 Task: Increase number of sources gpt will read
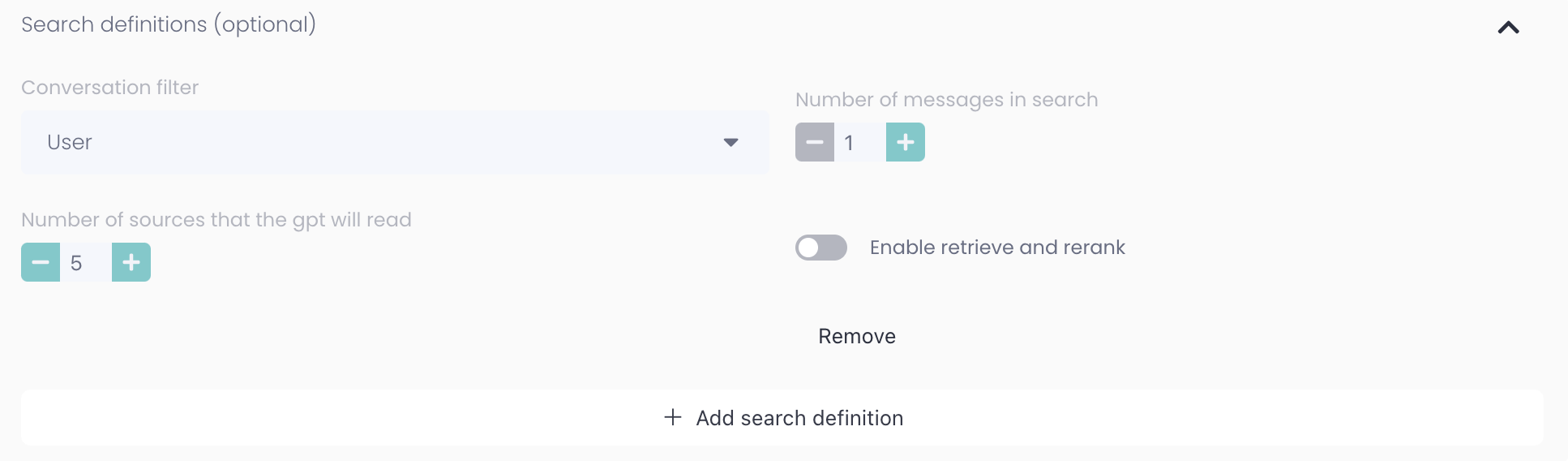[131, 262]
